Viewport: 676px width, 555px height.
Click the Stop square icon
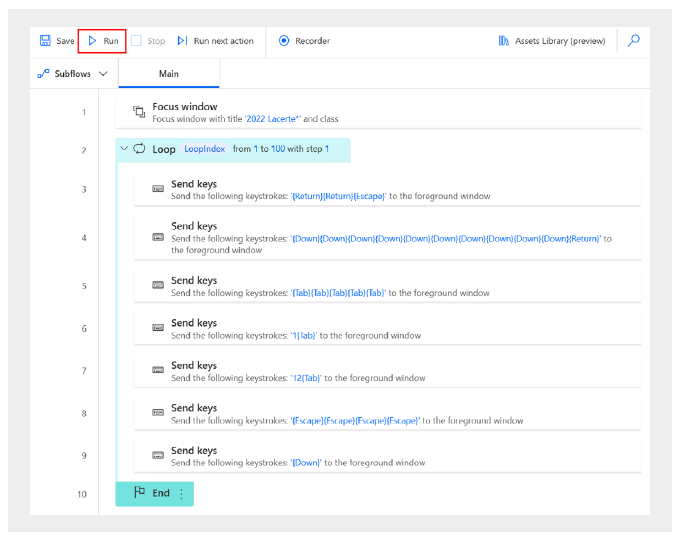[x=136, y=41]
